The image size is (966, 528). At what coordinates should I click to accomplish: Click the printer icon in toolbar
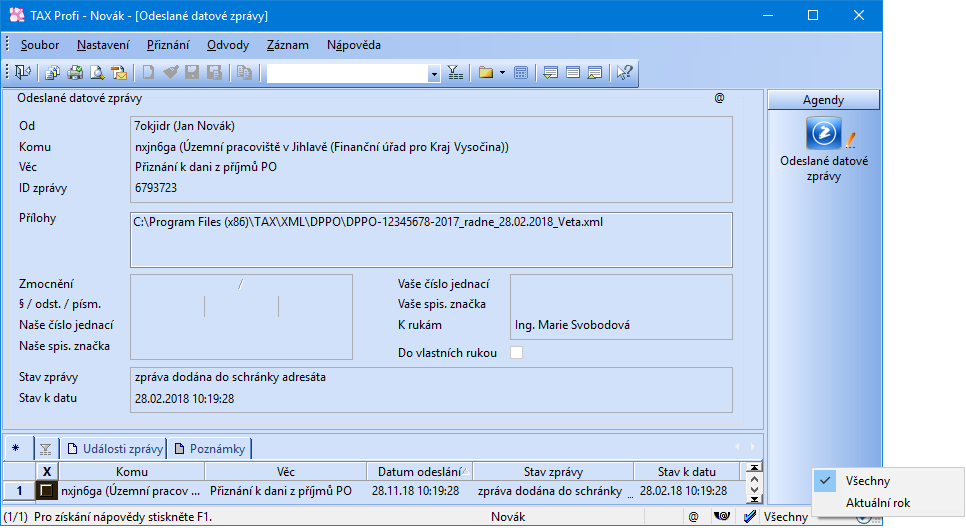(x=75, y=73)
